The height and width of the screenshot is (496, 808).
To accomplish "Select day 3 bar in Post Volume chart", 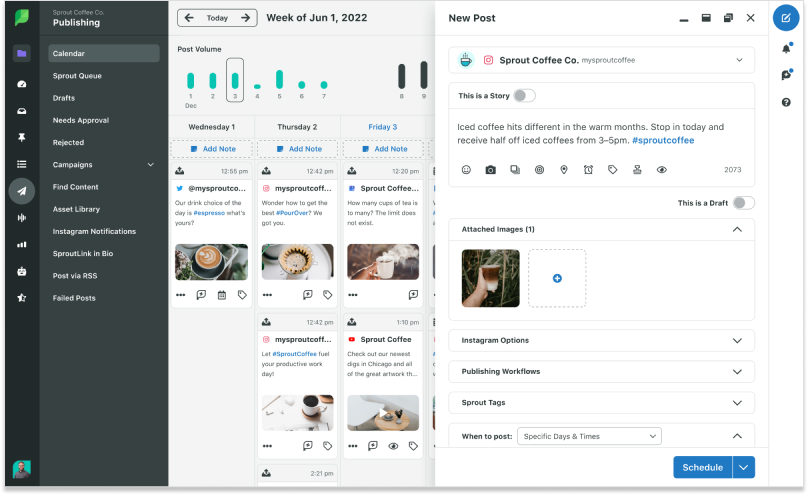I will [235, 80].
